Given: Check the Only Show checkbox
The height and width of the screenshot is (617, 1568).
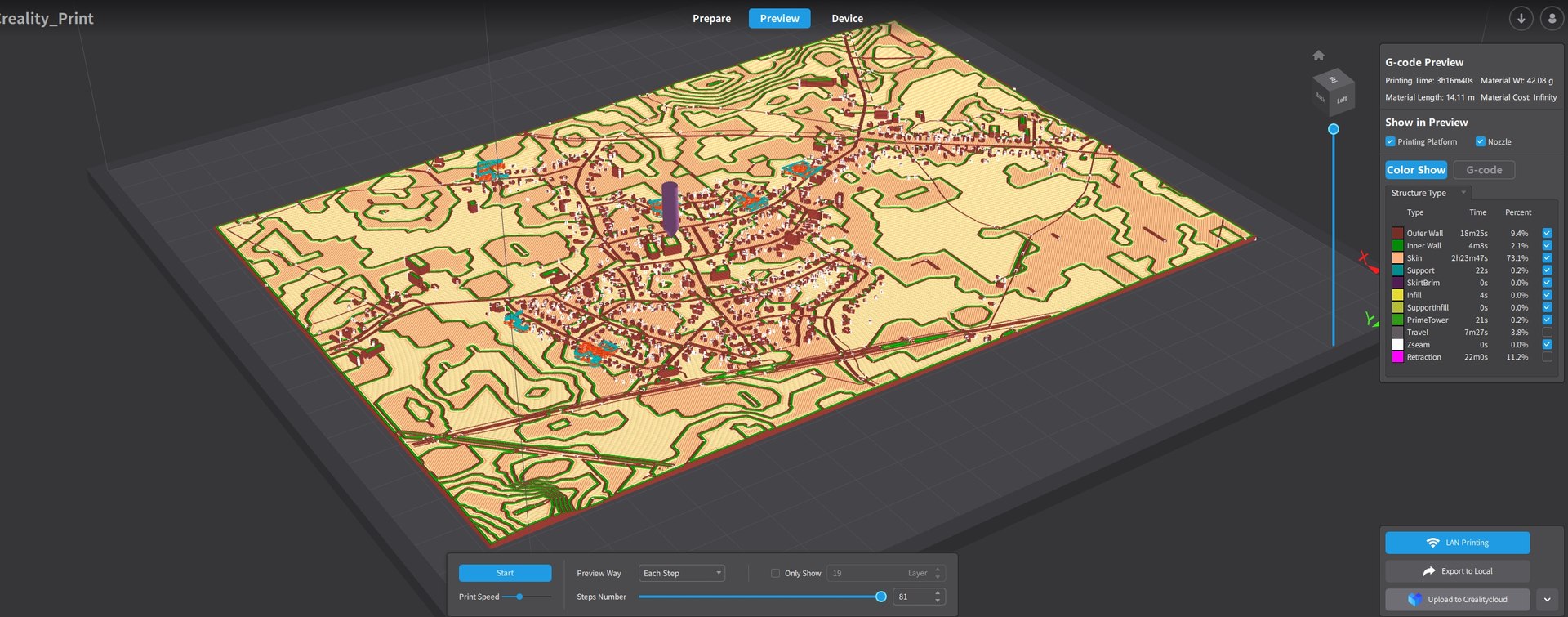Looking at the screenshot, I should tap(775, 573).
